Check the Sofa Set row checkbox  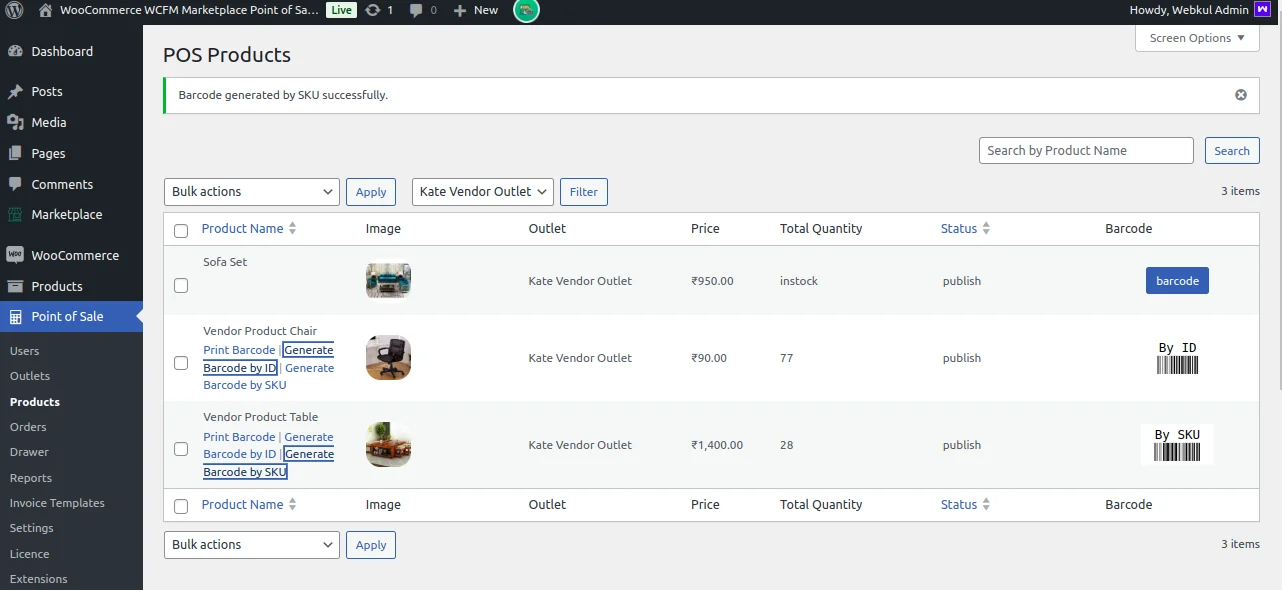(181, 286)
